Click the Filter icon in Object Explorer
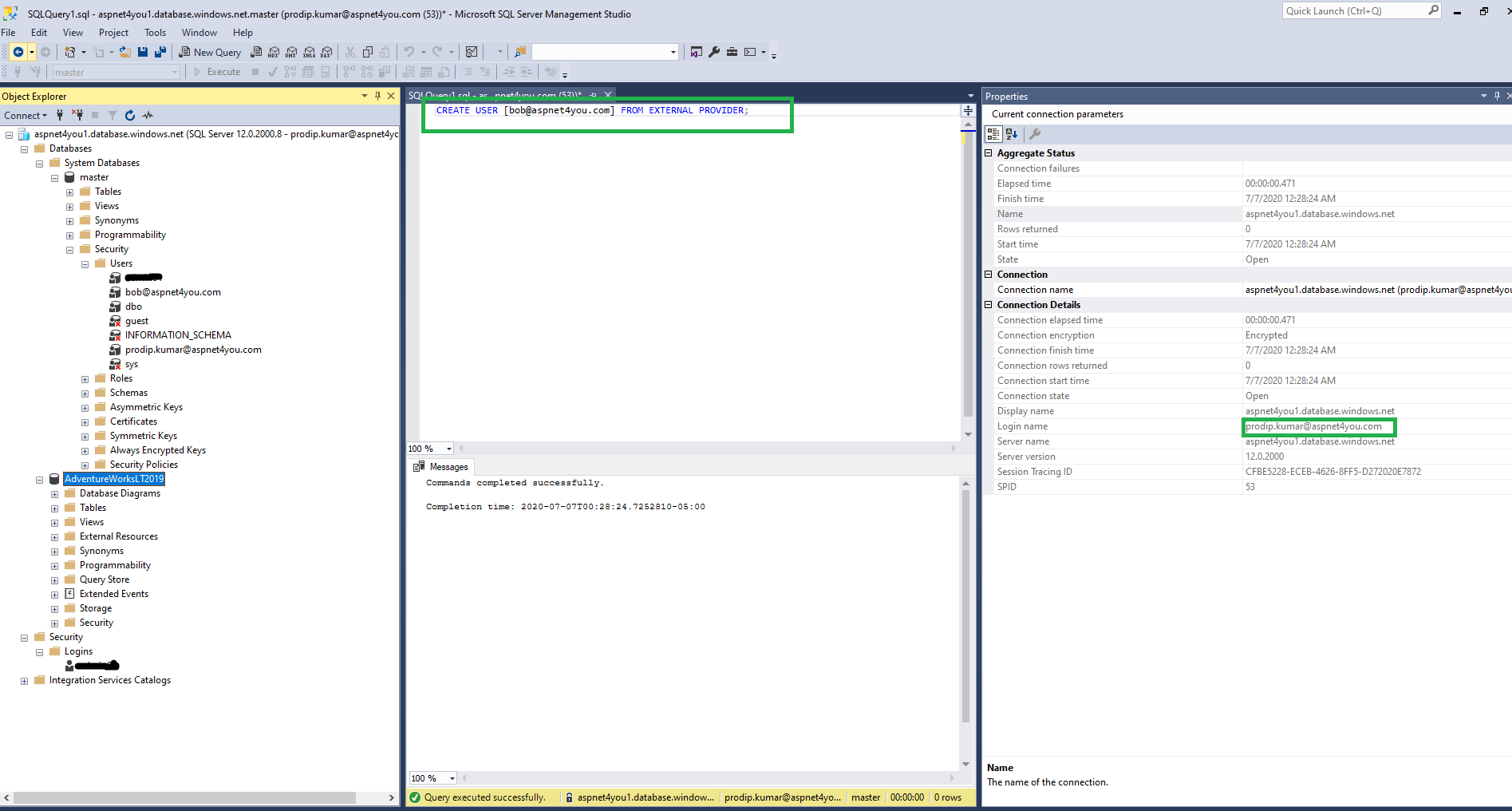The width and height of the screenshot is (1512, 811). point(113,115)
